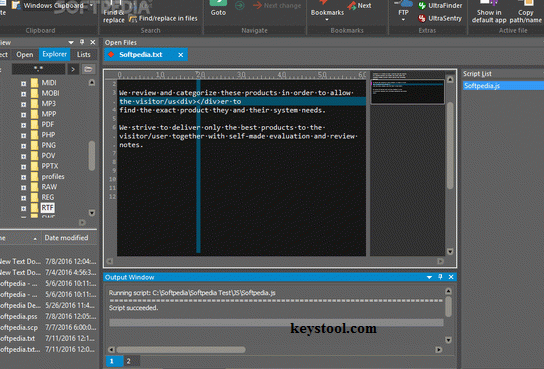The width and height of the screenshot is (544, 369).
Task: Click line 'find the exact product' in editor
Action: click(222, 110)
